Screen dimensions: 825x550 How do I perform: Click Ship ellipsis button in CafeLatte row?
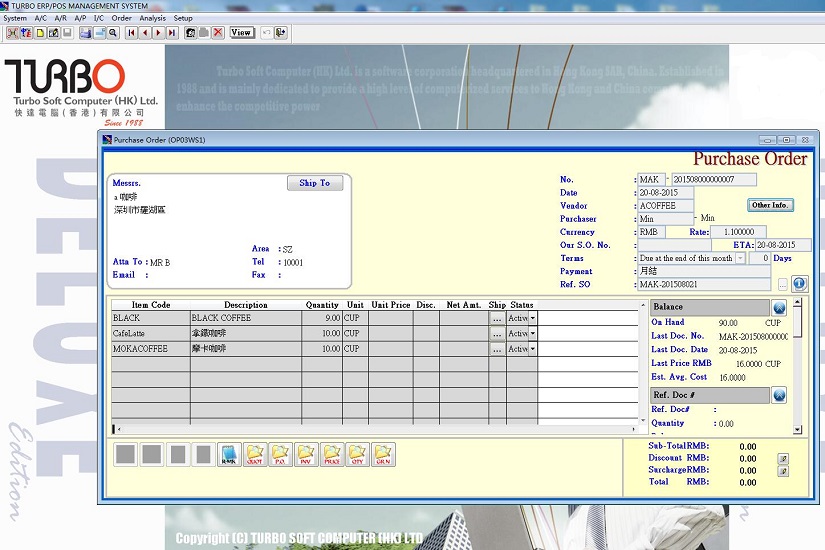(497, 334)
